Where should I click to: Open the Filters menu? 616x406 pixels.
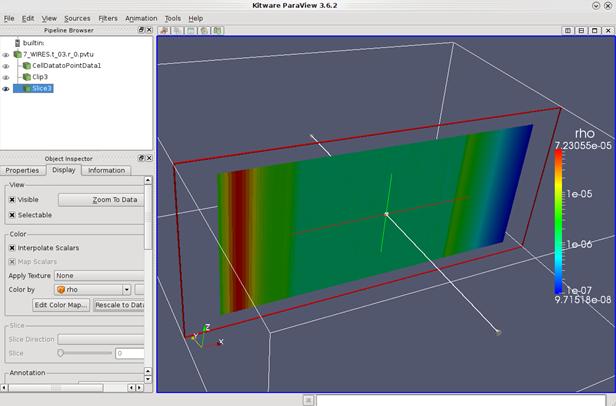[108, 18]
